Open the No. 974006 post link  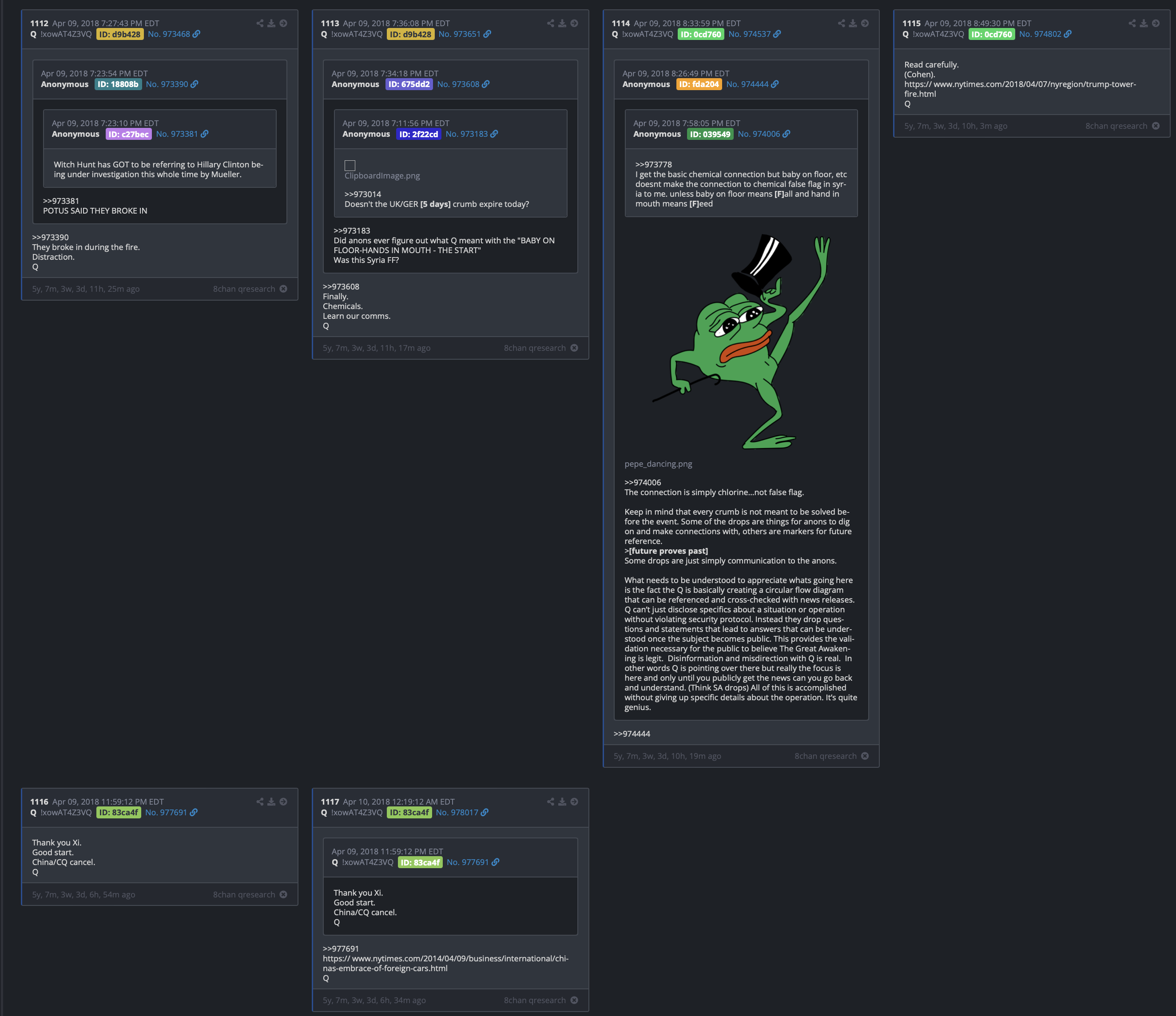[x=764, y=134]
